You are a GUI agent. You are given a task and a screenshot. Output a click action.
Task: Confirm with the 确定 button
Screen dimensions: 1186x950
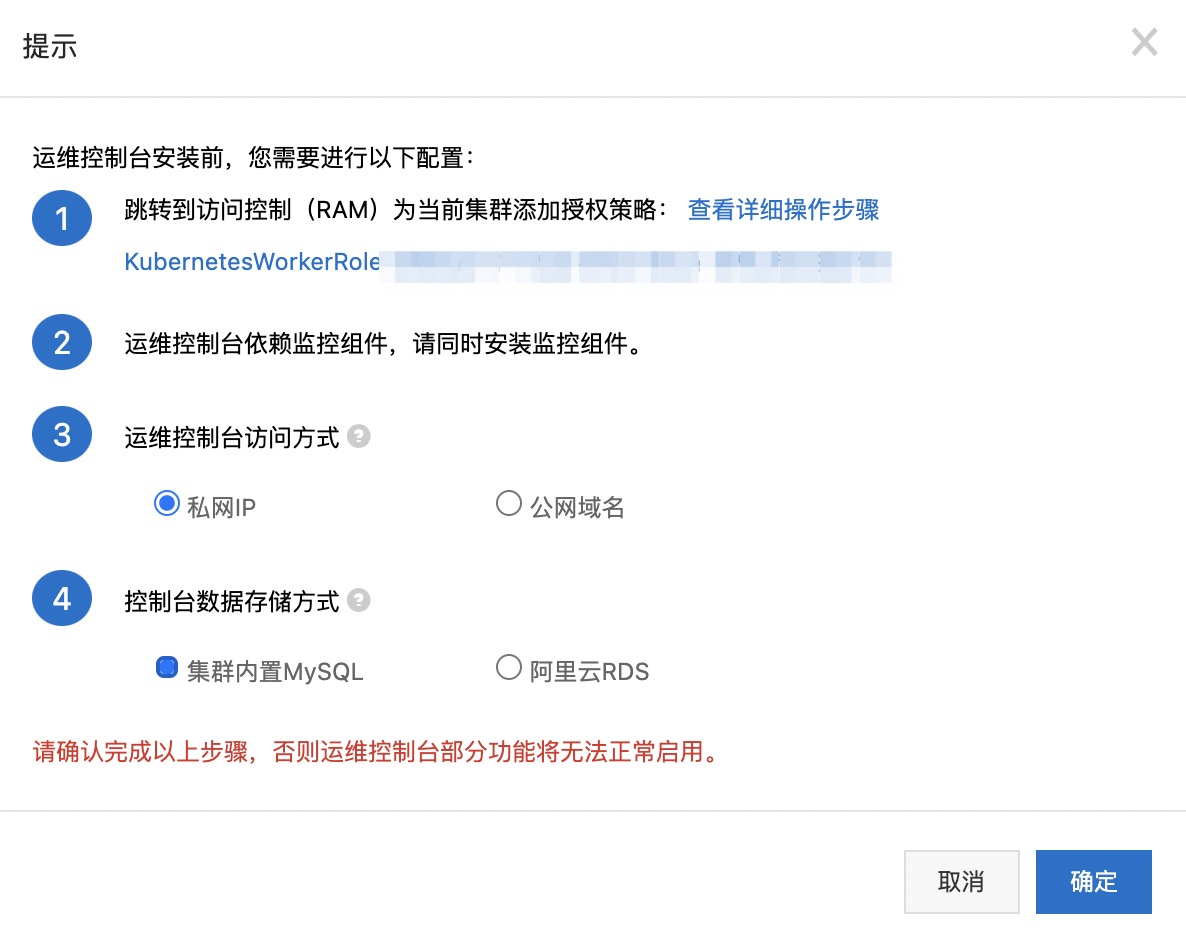1094,882
